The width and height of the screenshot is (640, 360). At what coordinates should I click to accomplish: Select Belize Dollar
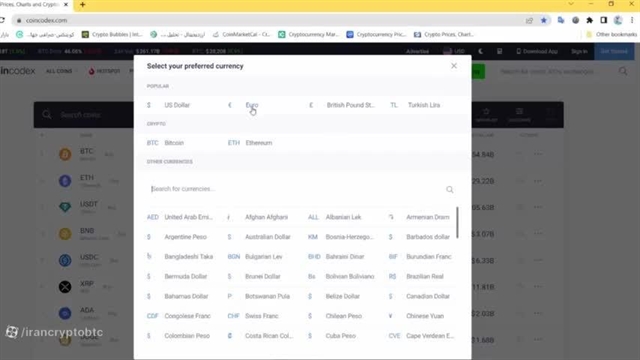(x=342, y=296)
